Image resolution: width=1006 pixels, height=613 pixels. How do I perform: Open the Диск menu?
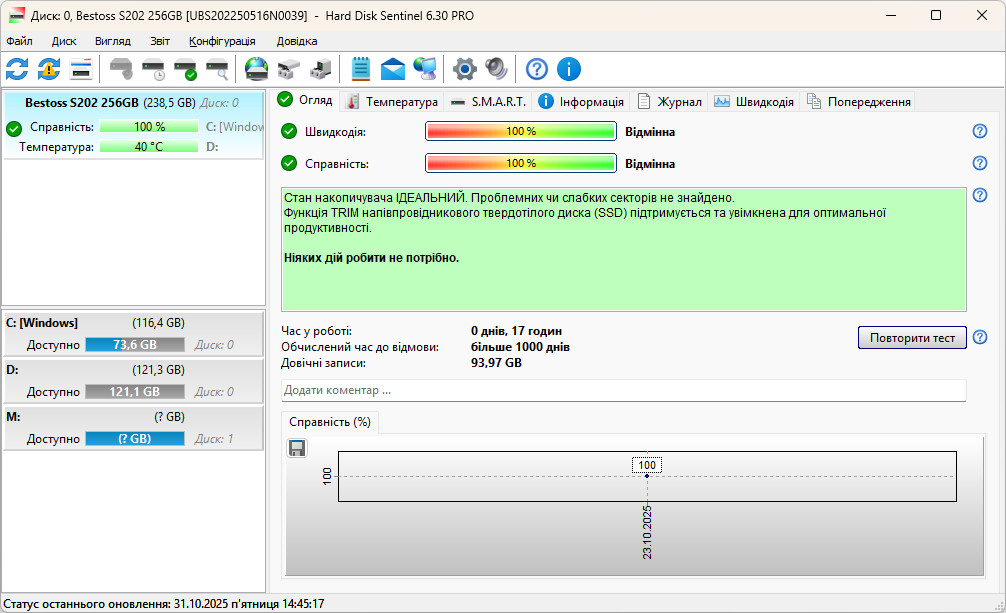point(64,41)
